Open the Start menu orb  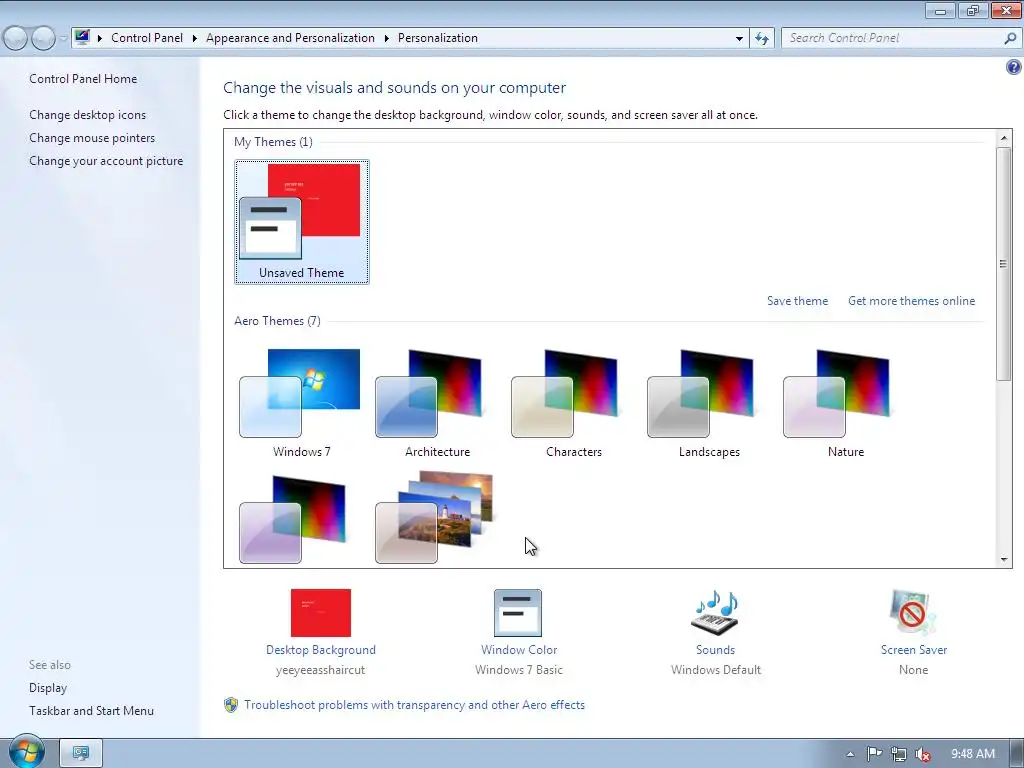26,752
